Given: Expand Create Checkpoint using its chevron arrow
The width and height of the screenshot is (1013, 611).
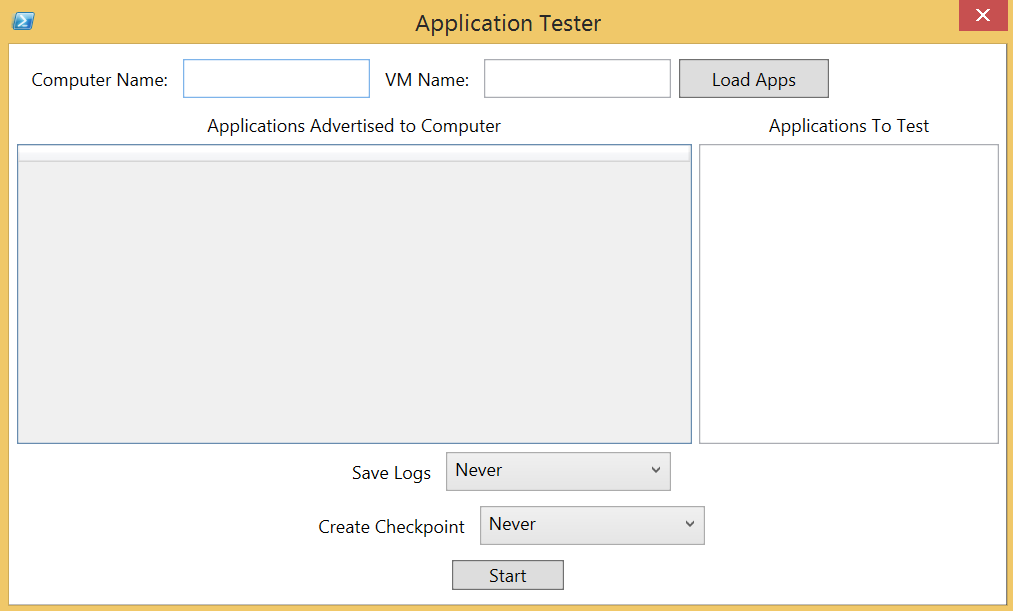Looking at the screenshot, I should click(x=690, y=524).
